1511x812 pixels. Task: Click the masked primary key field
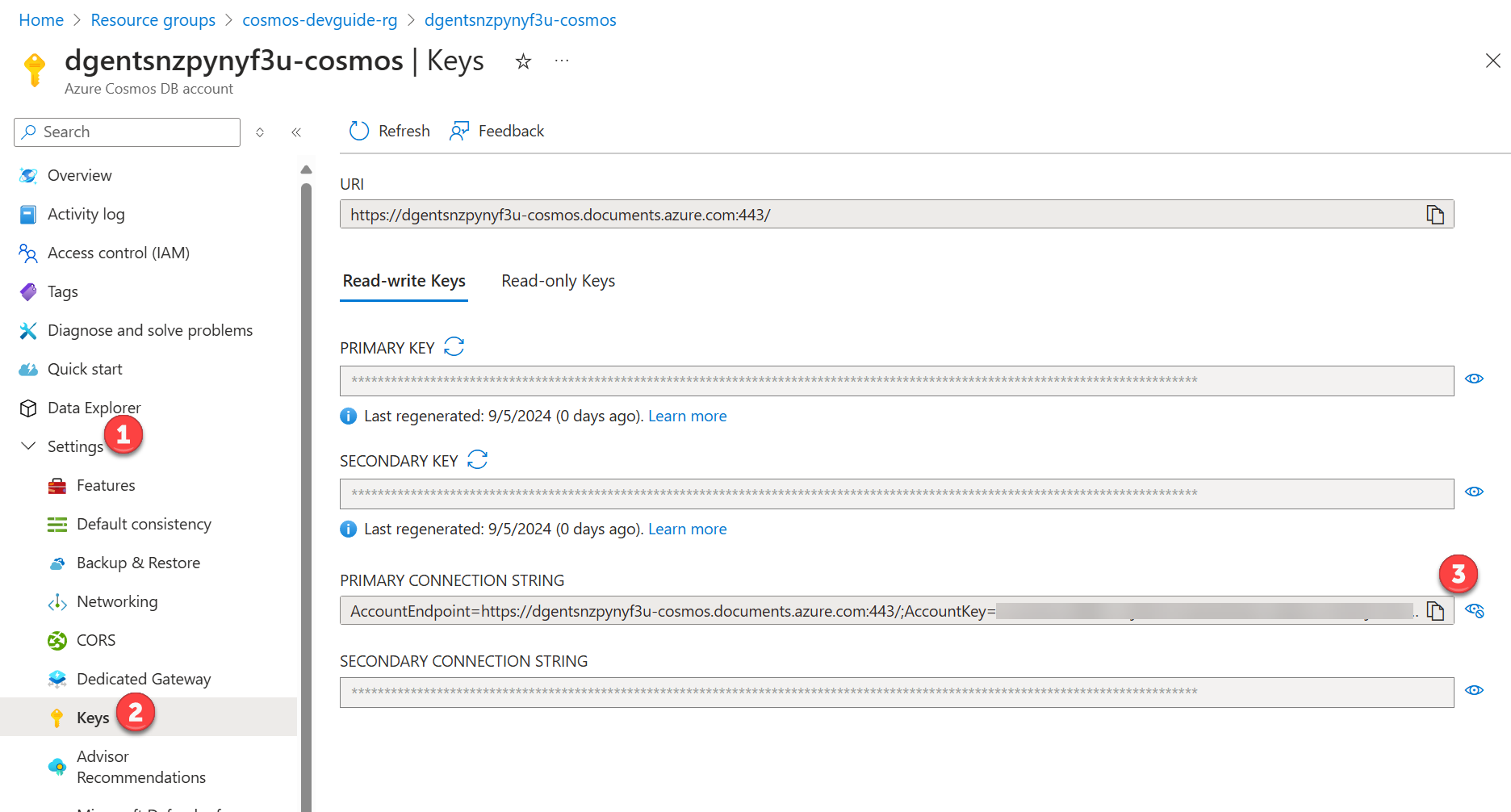(x=897, y=381)
